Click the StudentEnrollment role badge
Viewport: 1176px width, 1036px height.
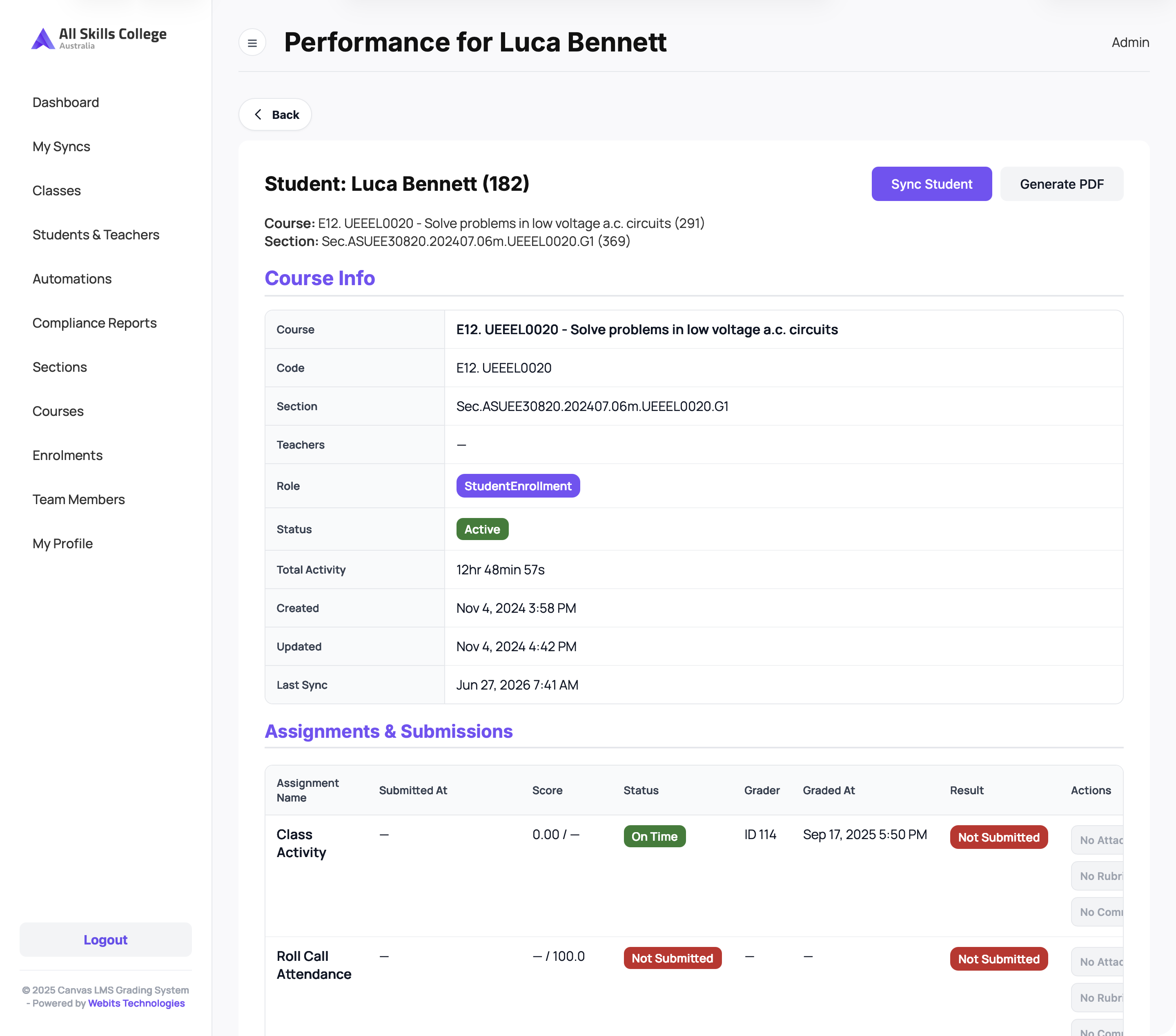518,486
